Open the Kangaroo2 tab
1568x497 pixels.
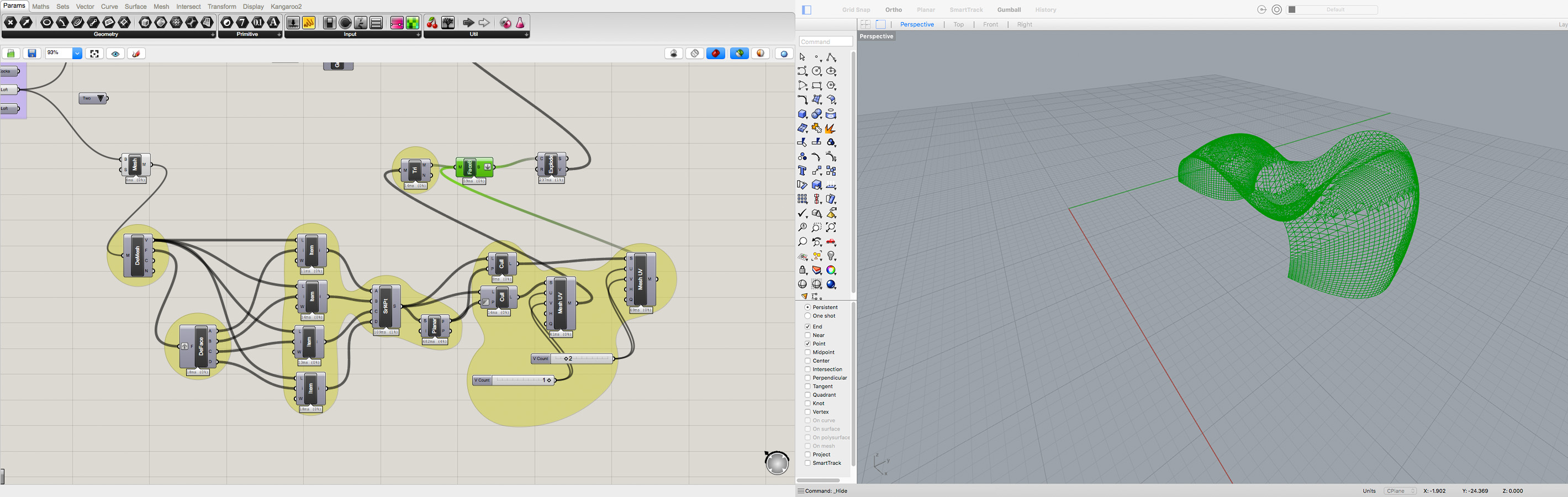286,7
